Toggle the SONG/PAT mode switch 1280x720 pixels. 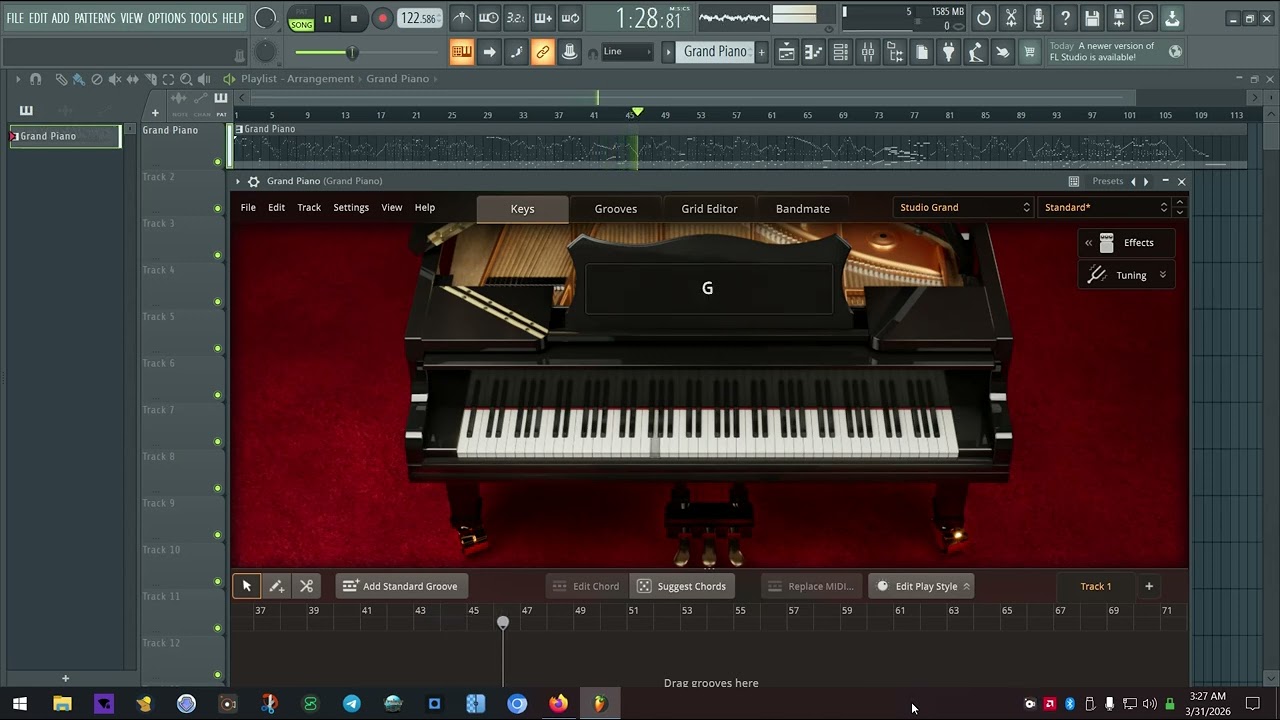(301, 19)
